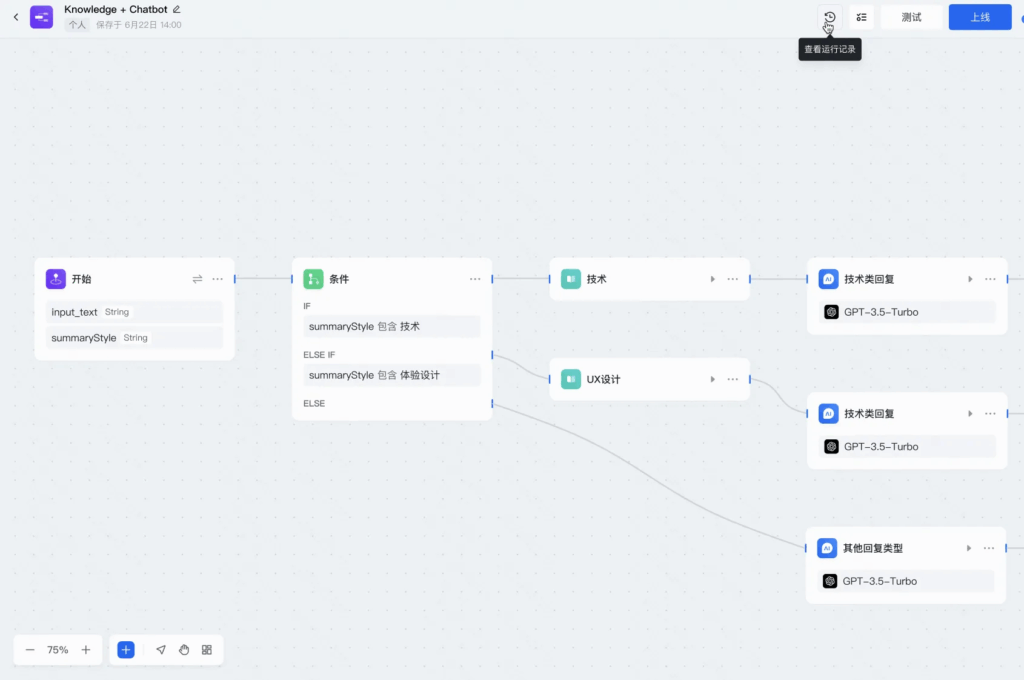The width and height of the screenshot is (1024, 680).
Task: Click the 开始 start node icon
Action: point(56,279)
